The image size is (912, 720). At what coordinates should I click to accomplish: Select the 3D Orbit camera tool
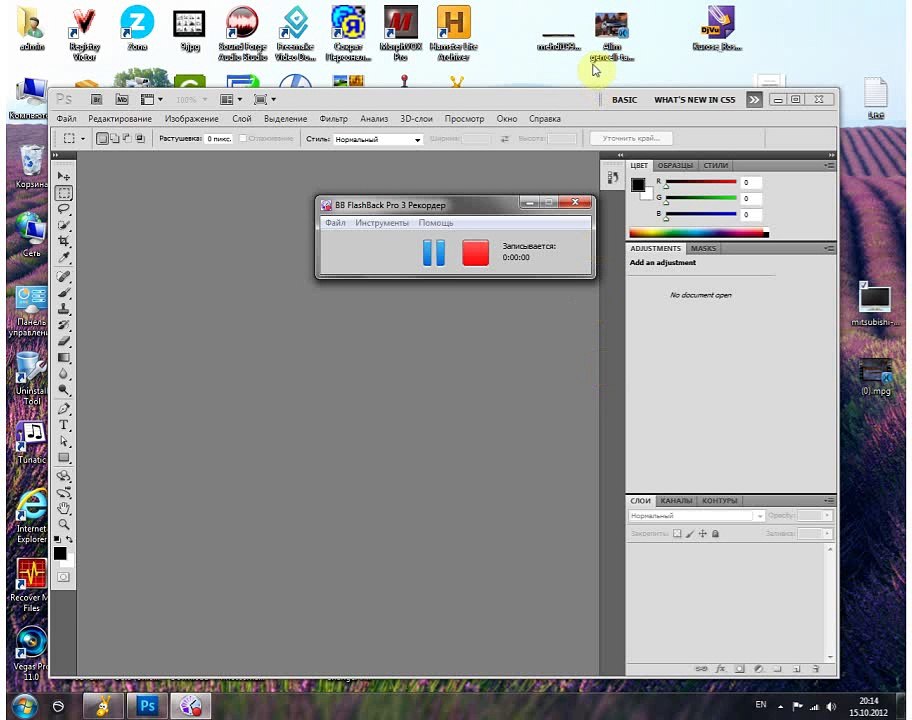[63, 493]
